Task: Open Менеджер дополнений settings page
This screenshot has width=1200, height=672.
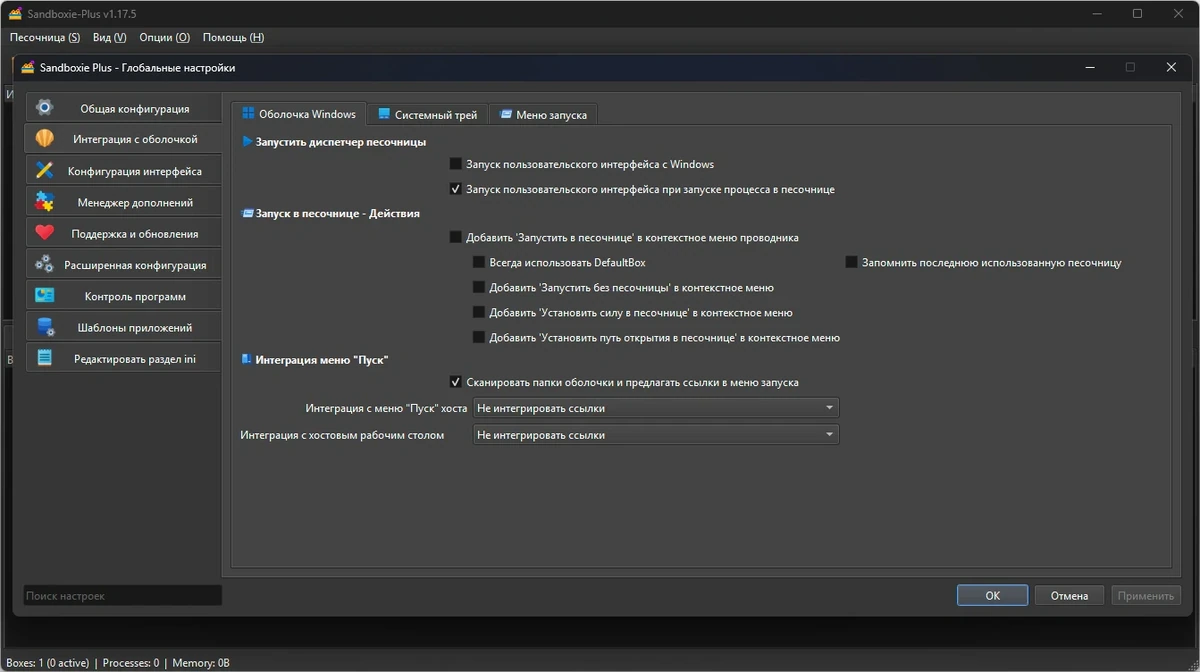Action: click(123, 202)
